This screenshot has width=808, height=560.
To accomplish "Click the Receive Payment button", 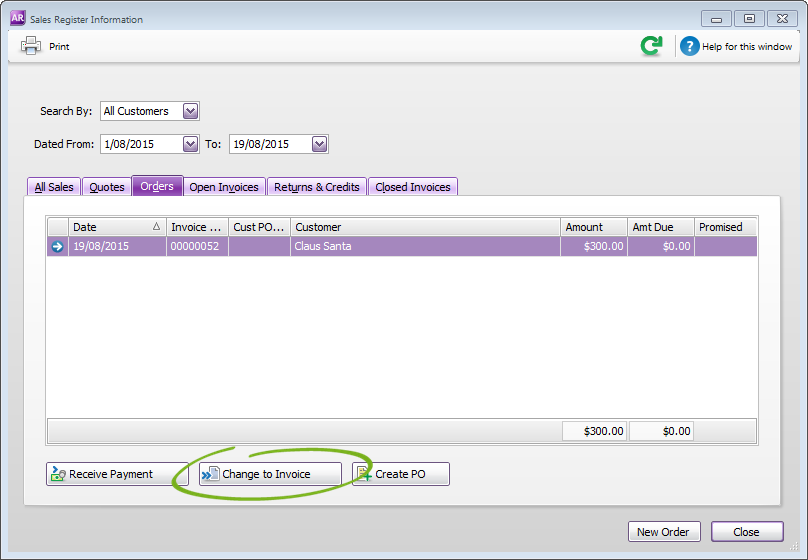I will pos(117,474).
